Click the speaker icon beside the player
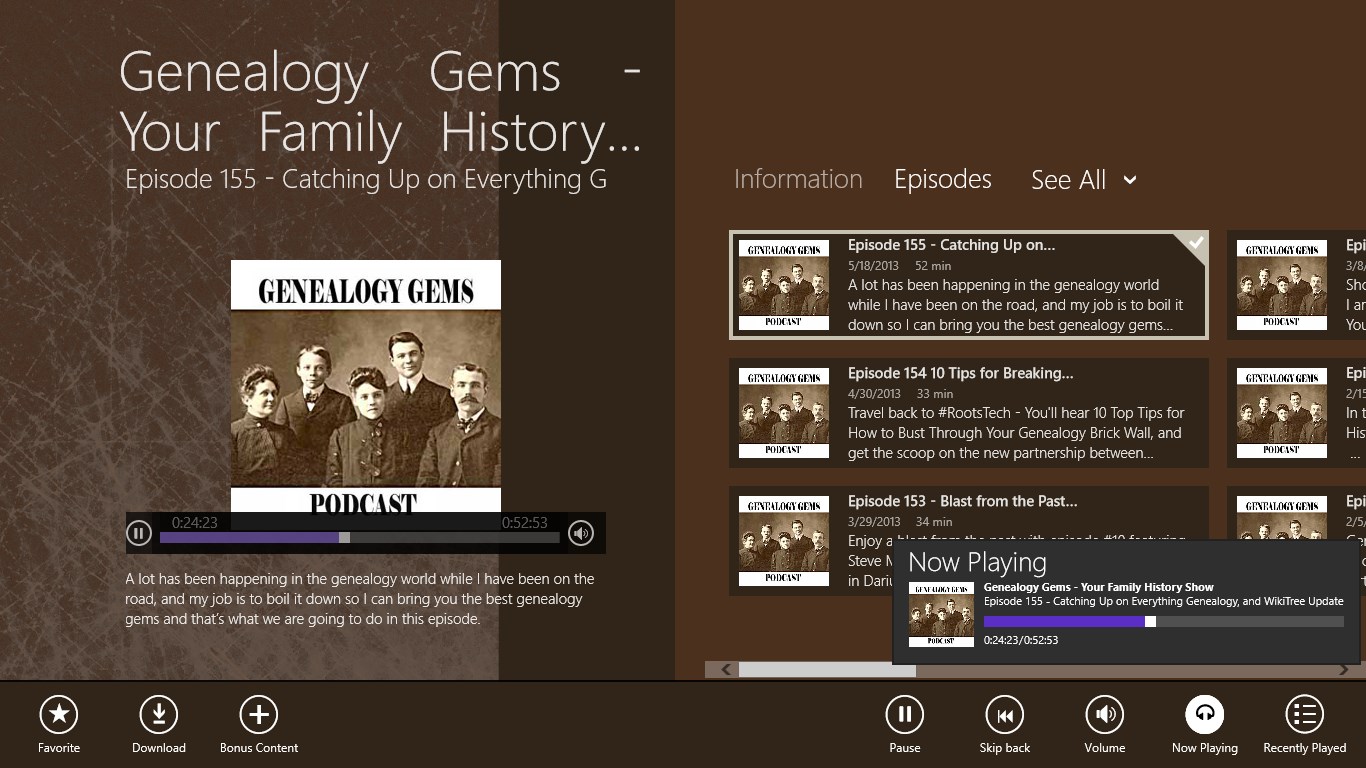 [x=581, y=533]
